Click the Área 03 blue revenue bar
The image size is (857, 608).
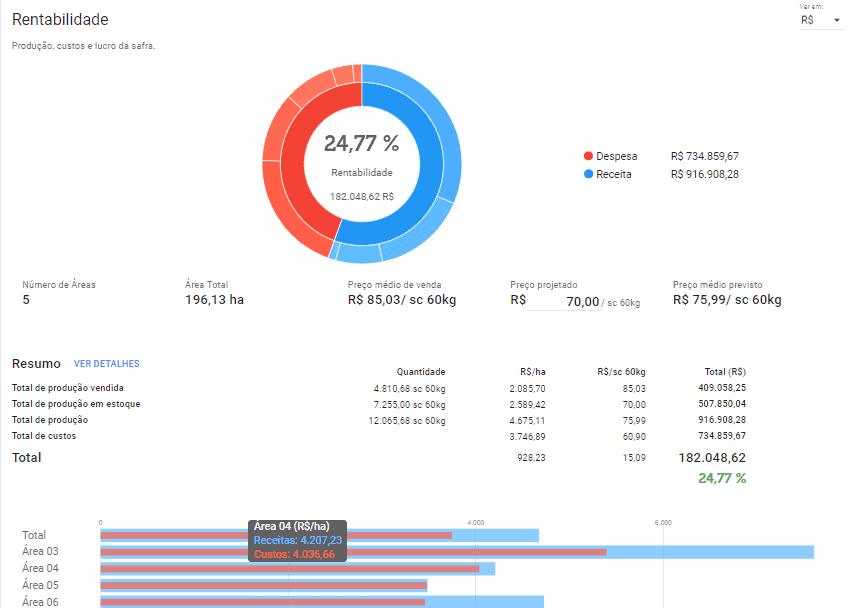tap(710, 552)
